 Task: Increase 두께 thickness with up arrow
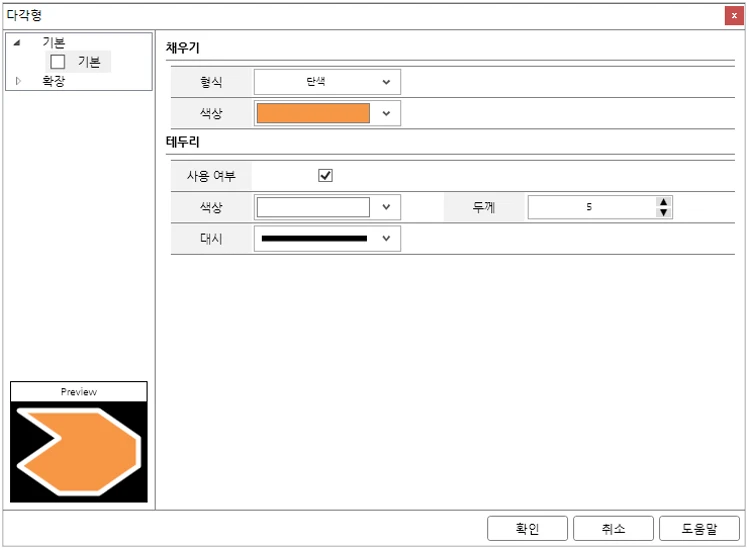tap(663, 202)
